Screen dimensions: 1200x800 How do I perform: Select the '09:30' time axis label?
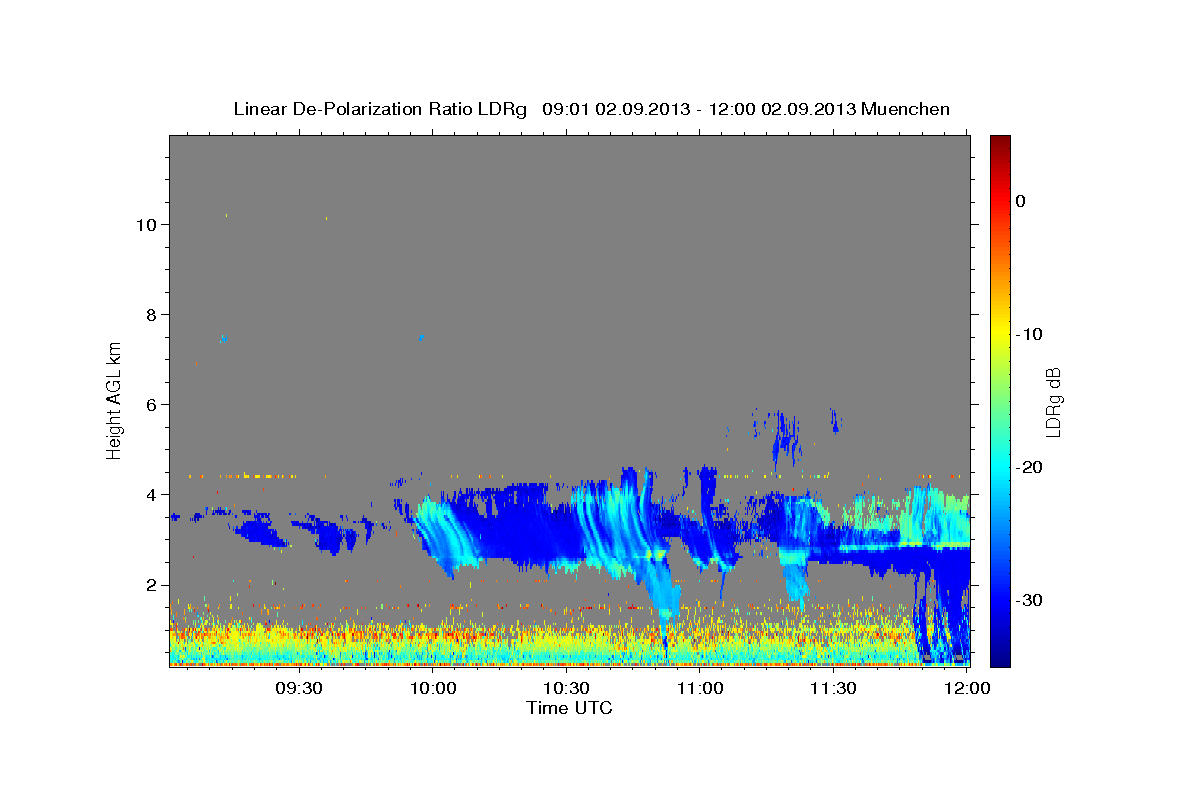(x=298, y=689)
